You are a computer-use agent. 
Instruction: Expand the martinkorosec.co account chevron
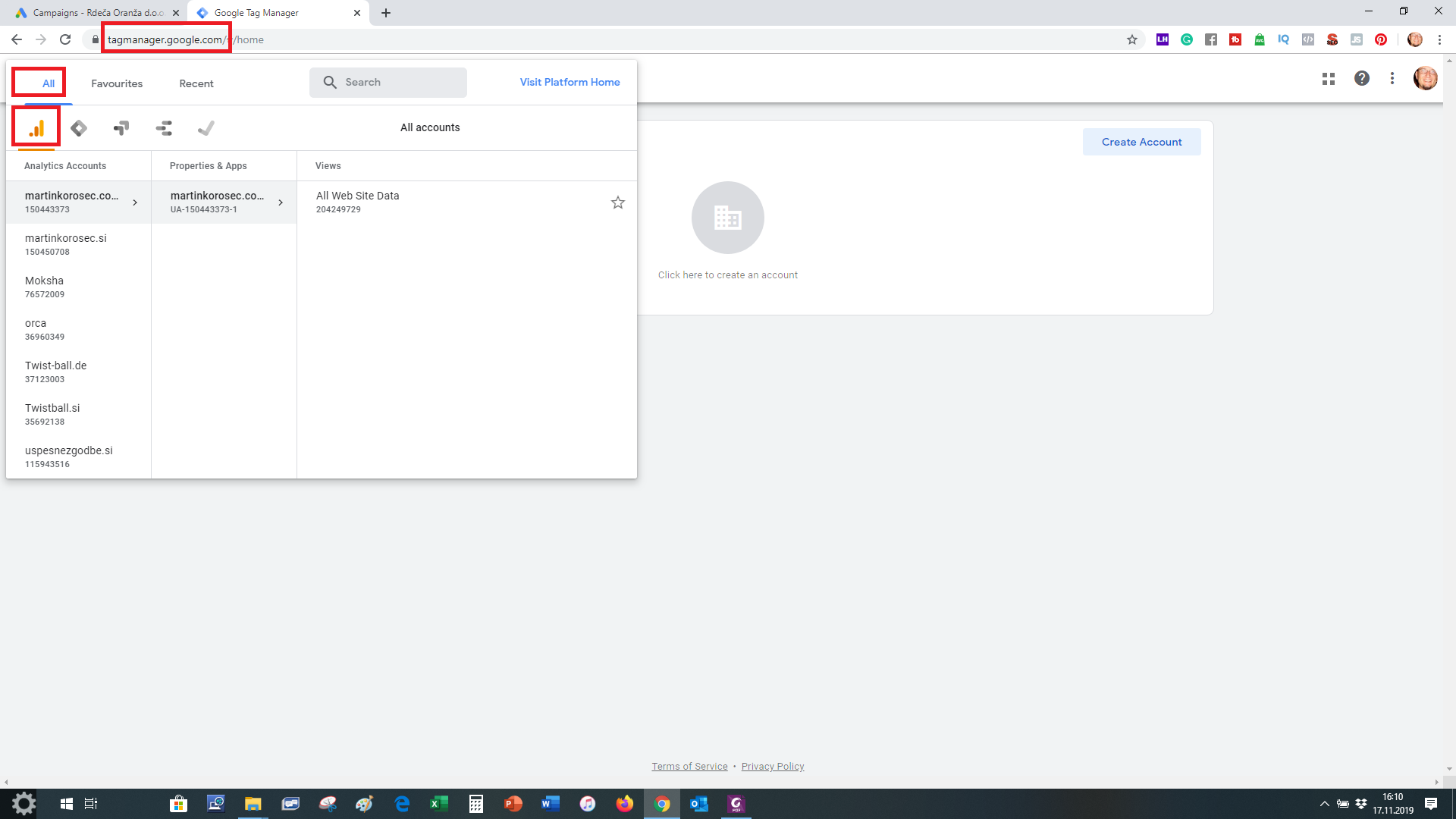tap(135, 202)
